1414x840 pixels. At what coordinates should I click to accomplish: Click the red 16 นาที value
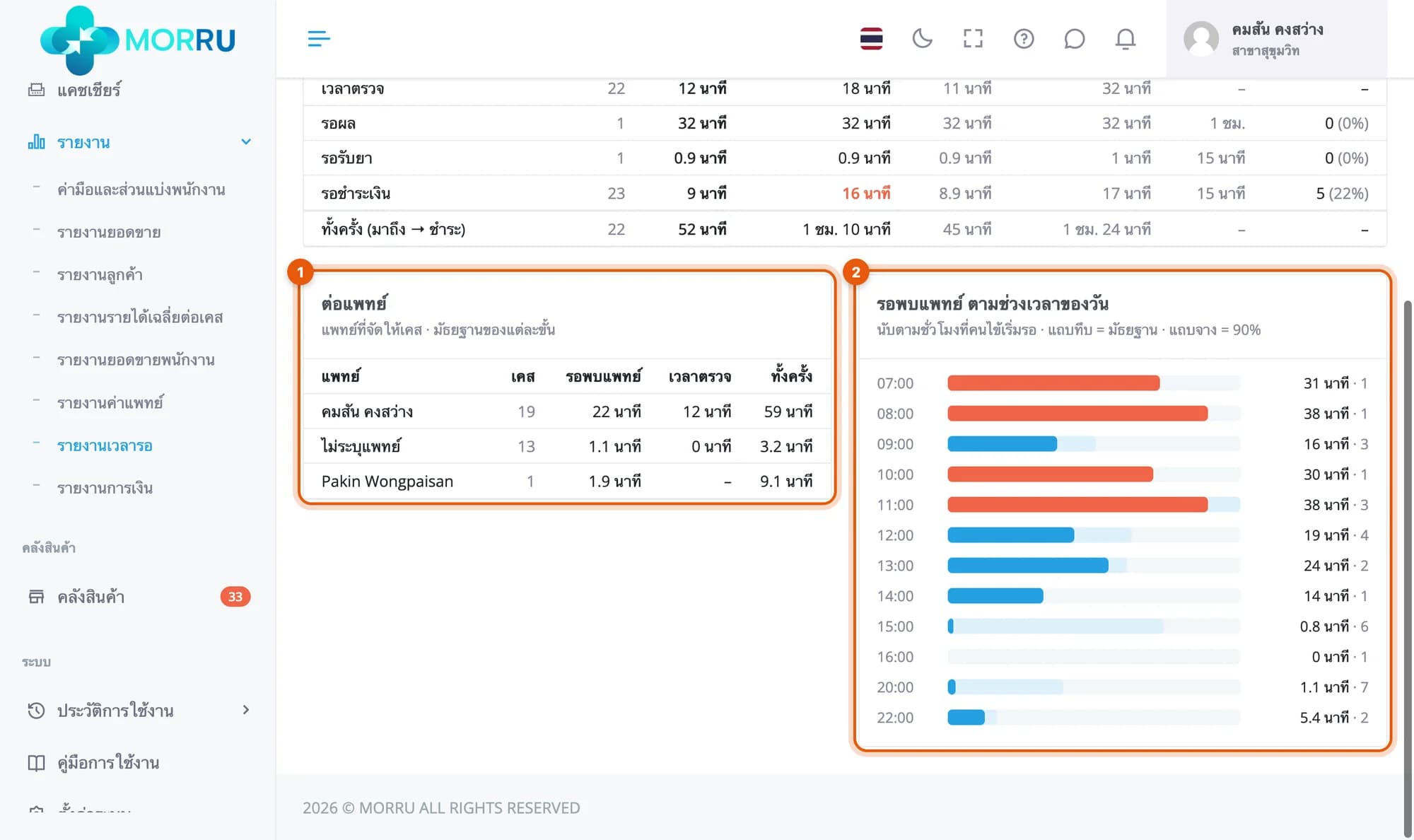(x=866, y=193)
